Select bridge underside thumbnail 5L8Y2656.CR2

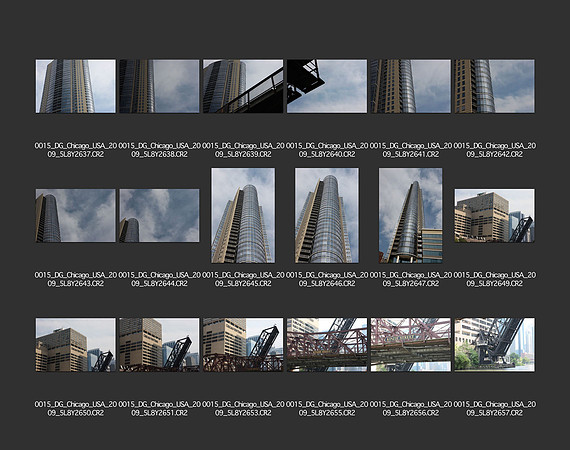click(411, 345)
